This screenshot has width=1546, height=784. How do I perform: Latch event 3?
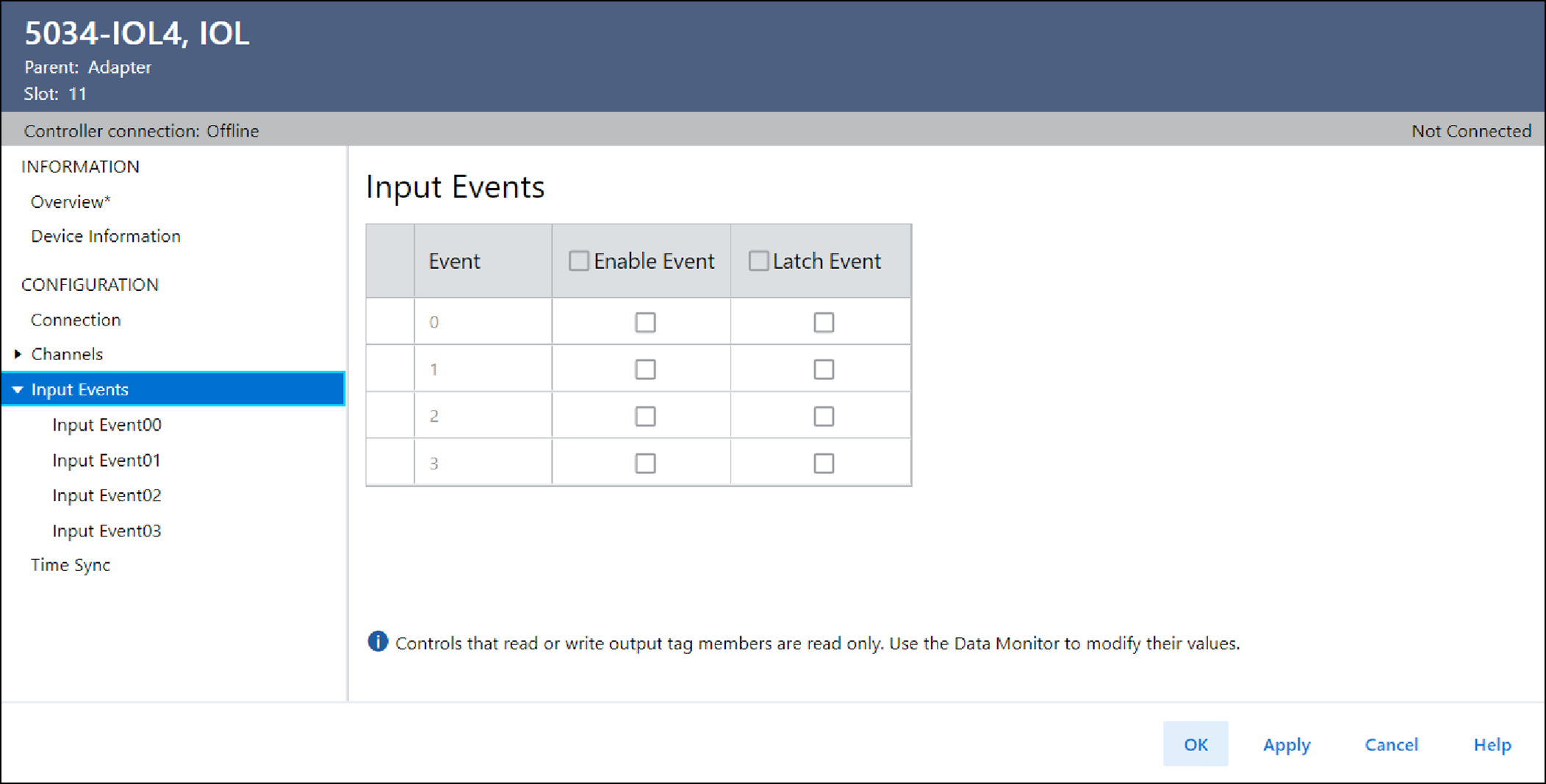824,463
